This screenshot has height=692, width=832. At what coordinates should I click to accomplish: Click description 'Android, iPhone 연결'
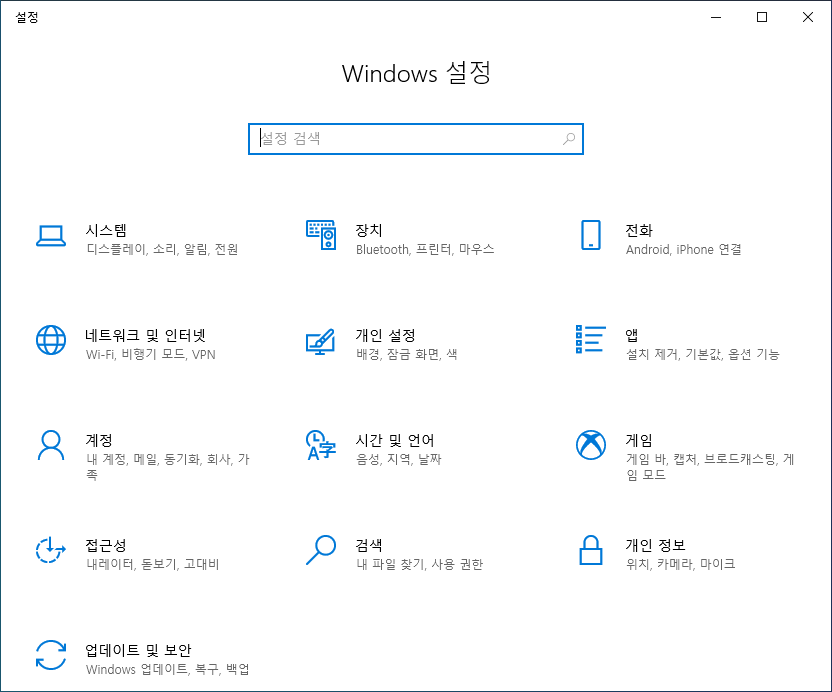pyautogui.click(x=683, y=249)
